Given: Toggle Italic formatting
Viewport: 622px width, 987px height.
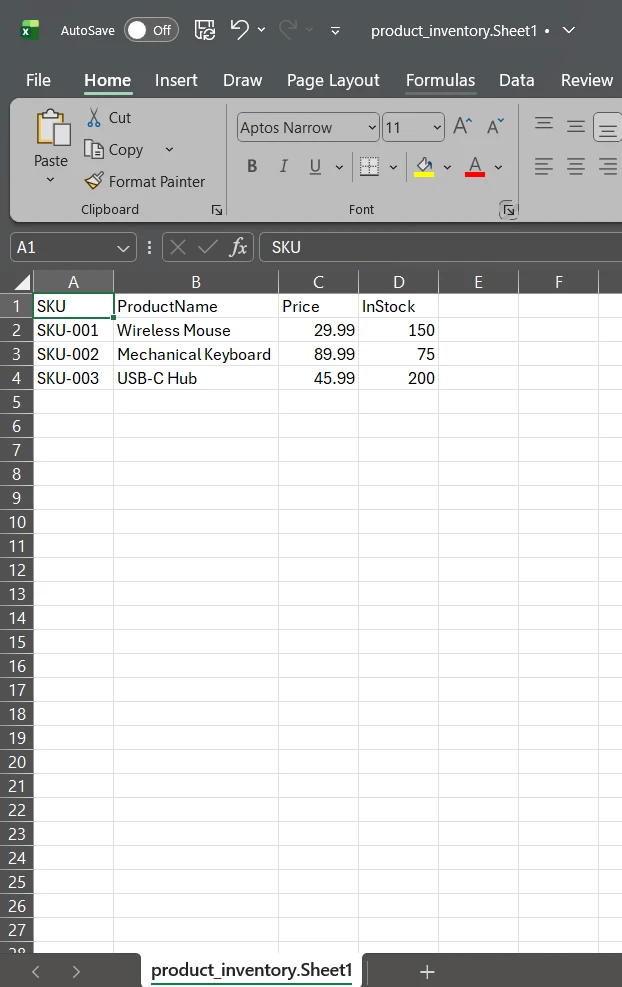Looking at the screenshot, I should (284, 167).
